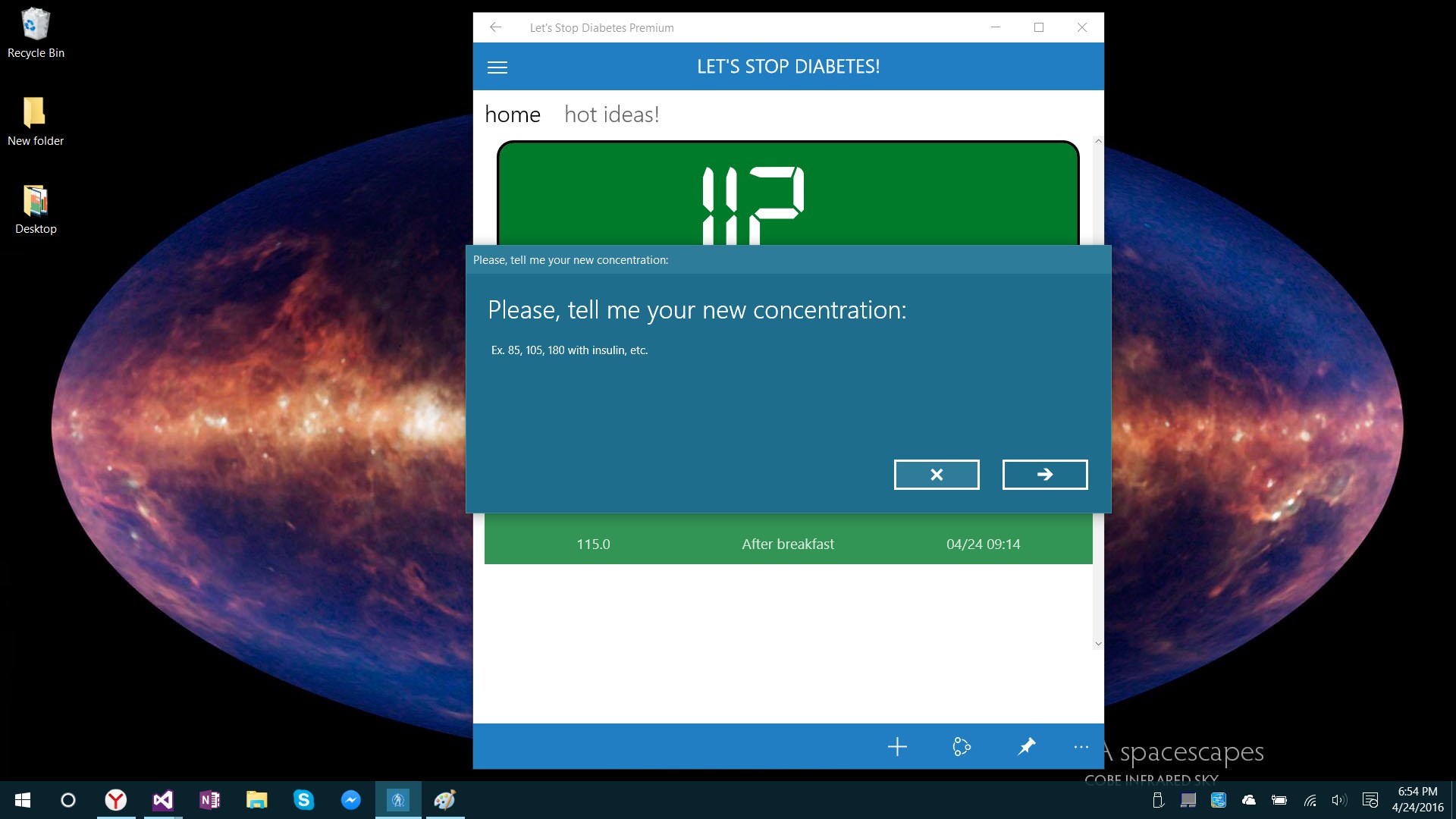Confirm concentration with arrow button
The width and height of the screenshot is (1456, 819).
1045,475
